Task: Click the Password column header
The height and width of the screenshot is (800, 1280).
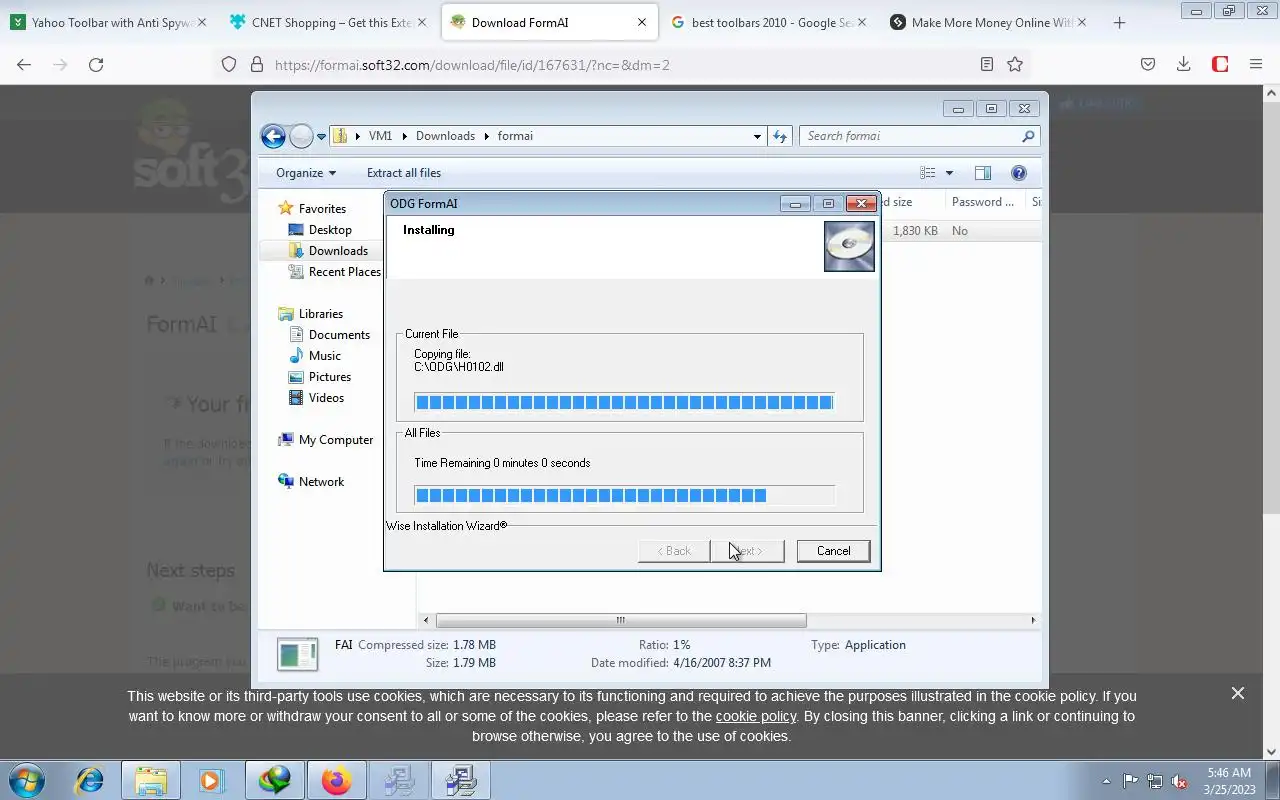Action: (984, 202)
